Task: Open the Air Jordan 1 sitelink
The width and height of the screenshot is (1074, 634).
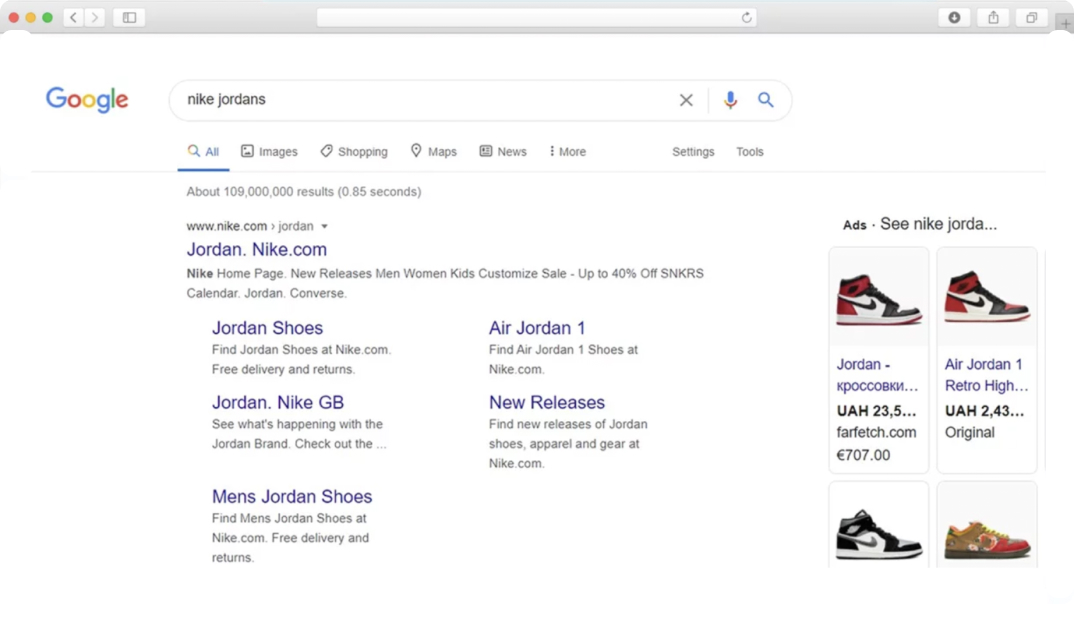Action: point(537,328)
